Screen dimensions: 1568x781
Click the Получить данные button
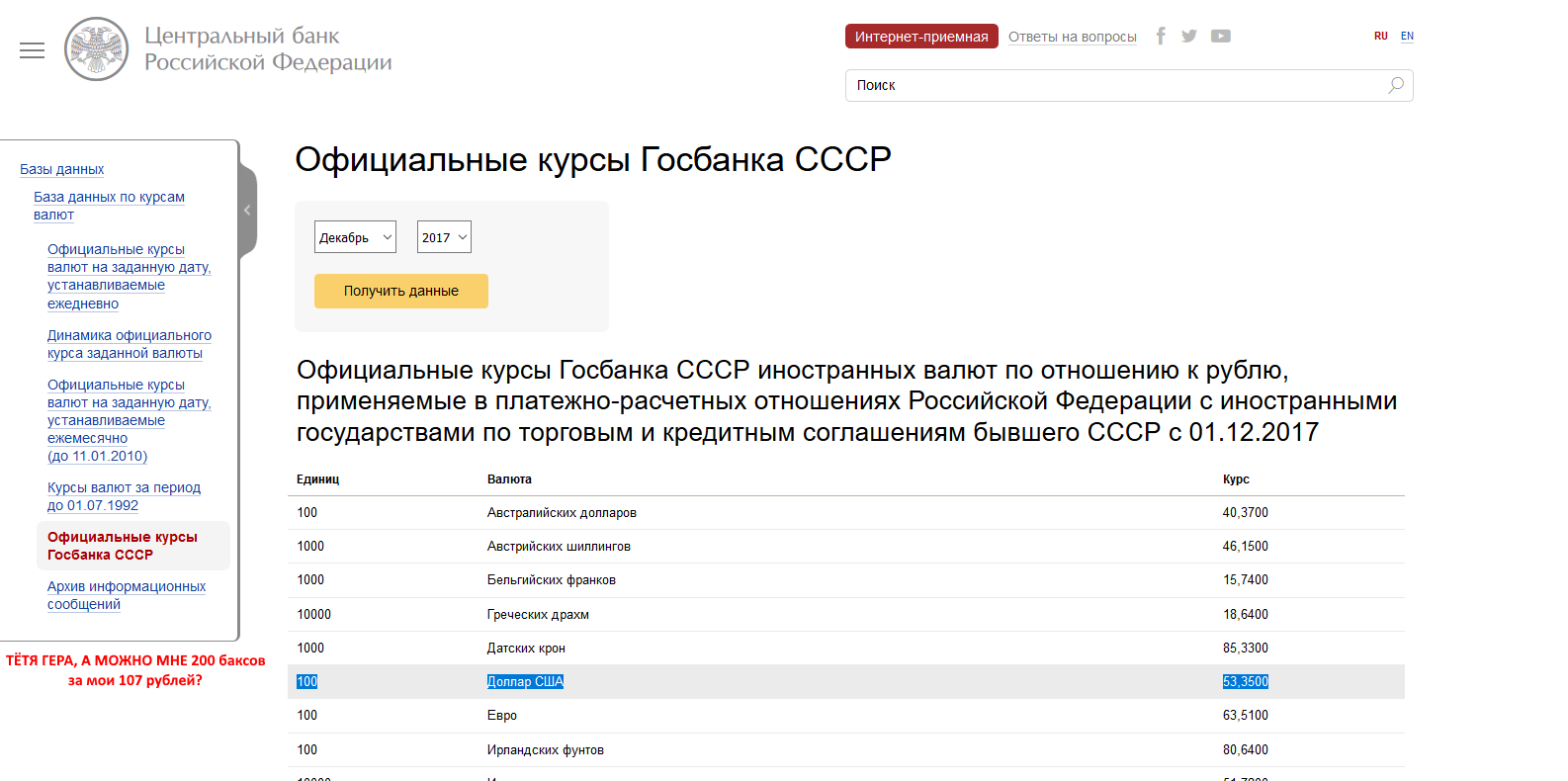coord(401,291)
